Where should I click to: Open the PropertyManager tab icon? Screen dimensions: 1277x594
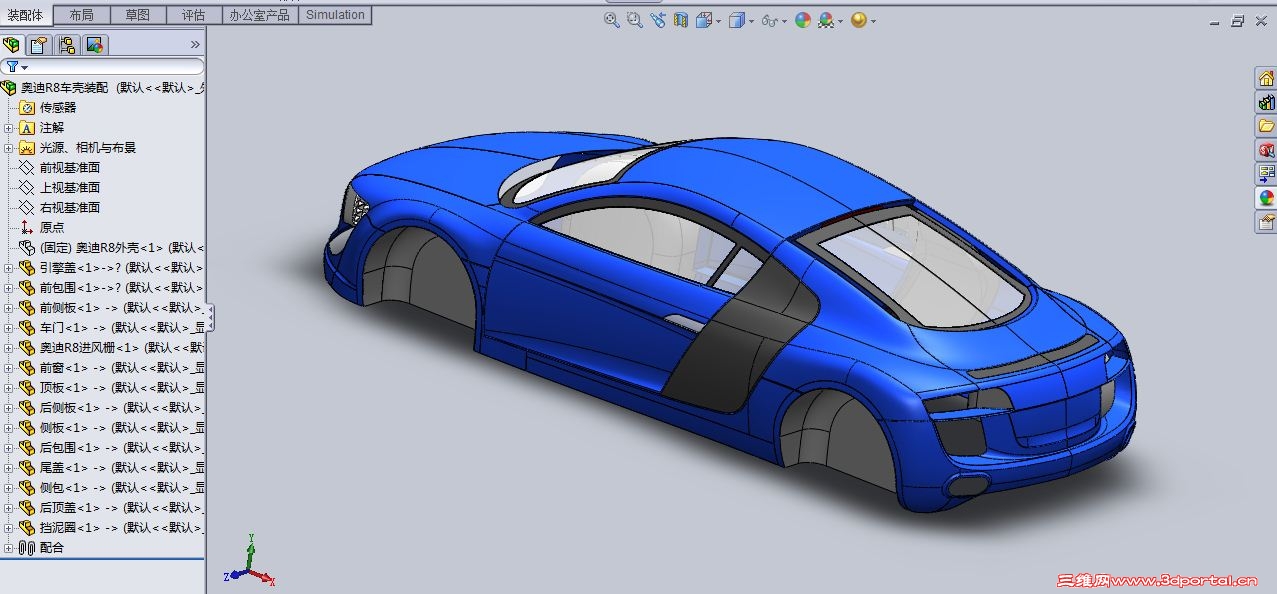click(39, 45)
